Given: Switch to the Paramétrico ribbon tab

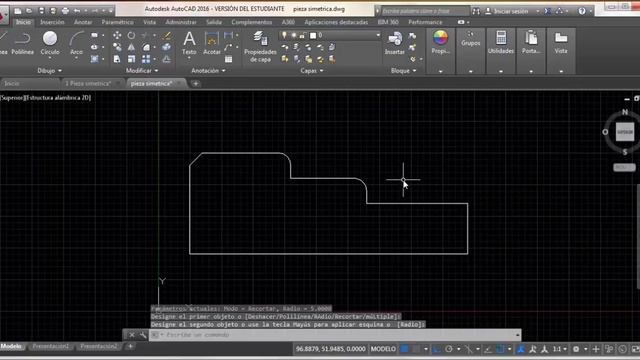Looking at the screenshot, I should (x=118, y=22).
